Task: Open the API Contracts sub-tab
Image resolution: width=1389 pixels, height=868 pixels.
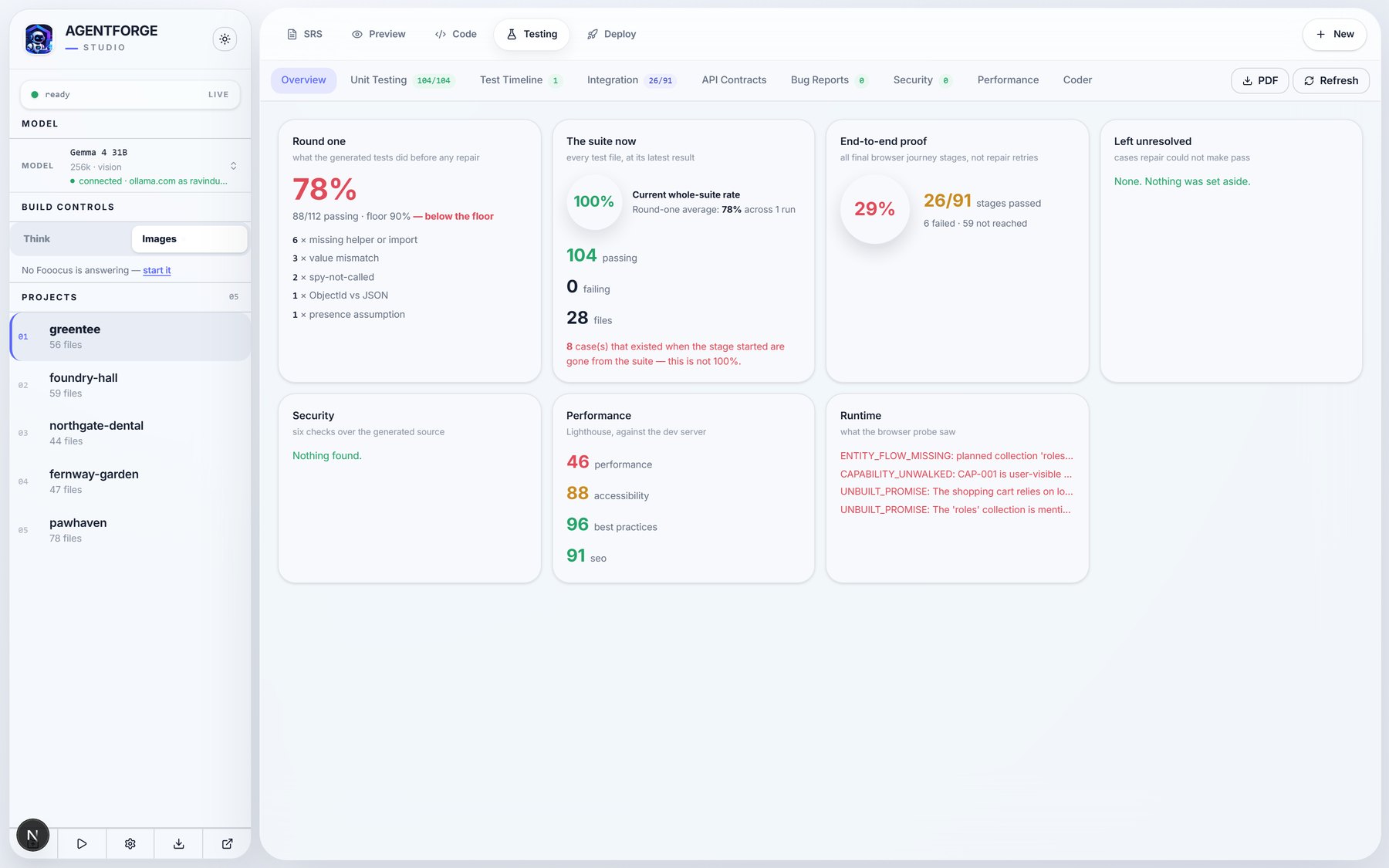Action: tap(734, 80)
